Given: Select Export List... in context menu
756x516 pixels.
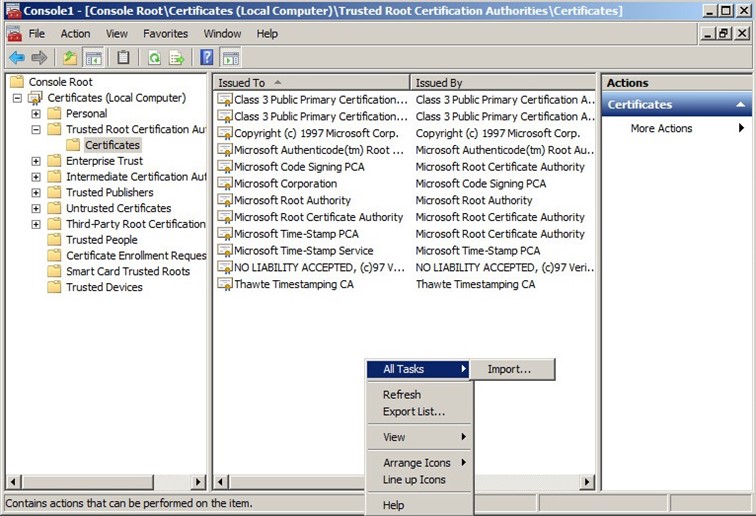Looking at the screenshot, I should click(x=419, y=411).
